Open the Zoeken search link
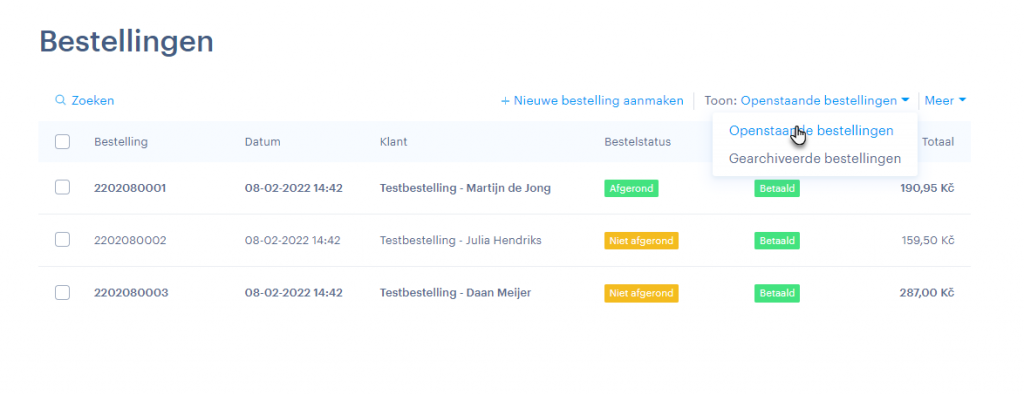The height and width of the screenshot is (395, 1024). 85,101
